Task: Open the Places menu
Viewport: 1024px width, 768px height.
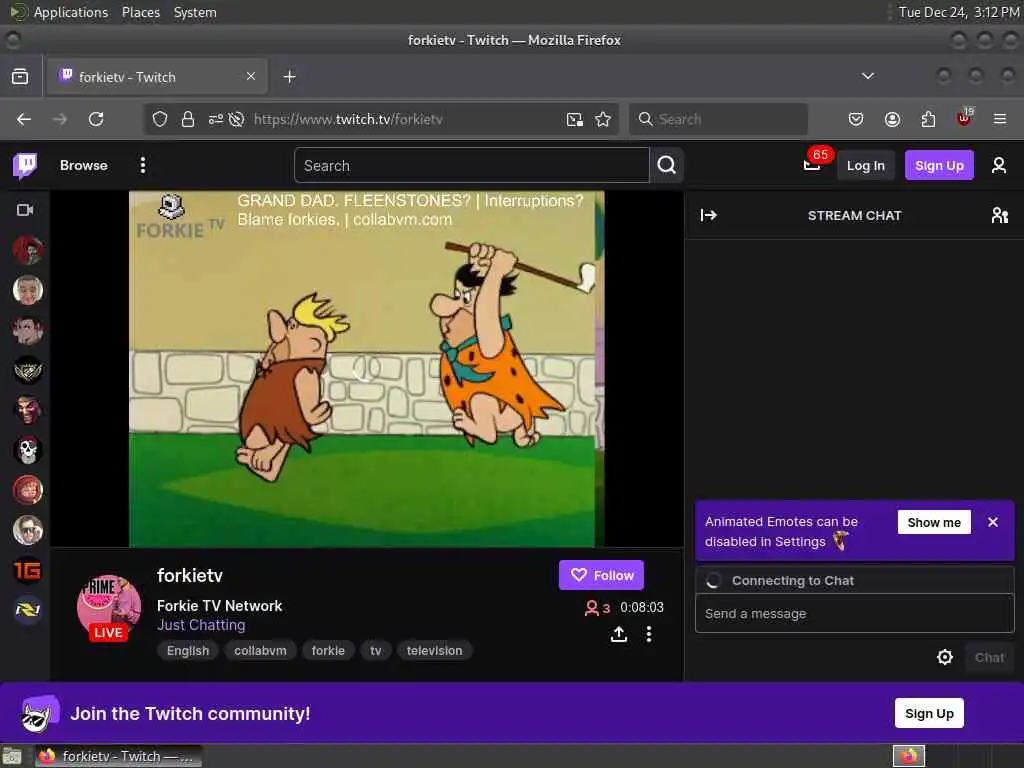Action: [x=140, y=12]
